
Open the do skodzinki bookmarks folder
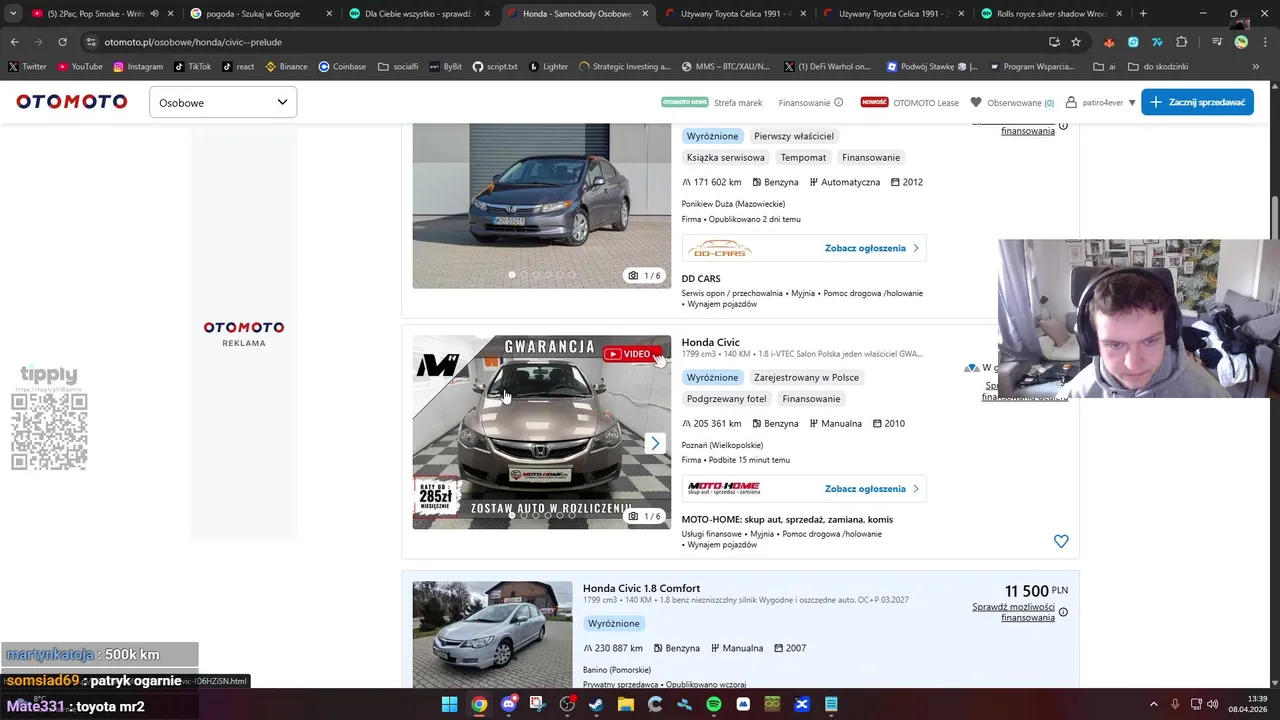click(x=1158, y=67)
